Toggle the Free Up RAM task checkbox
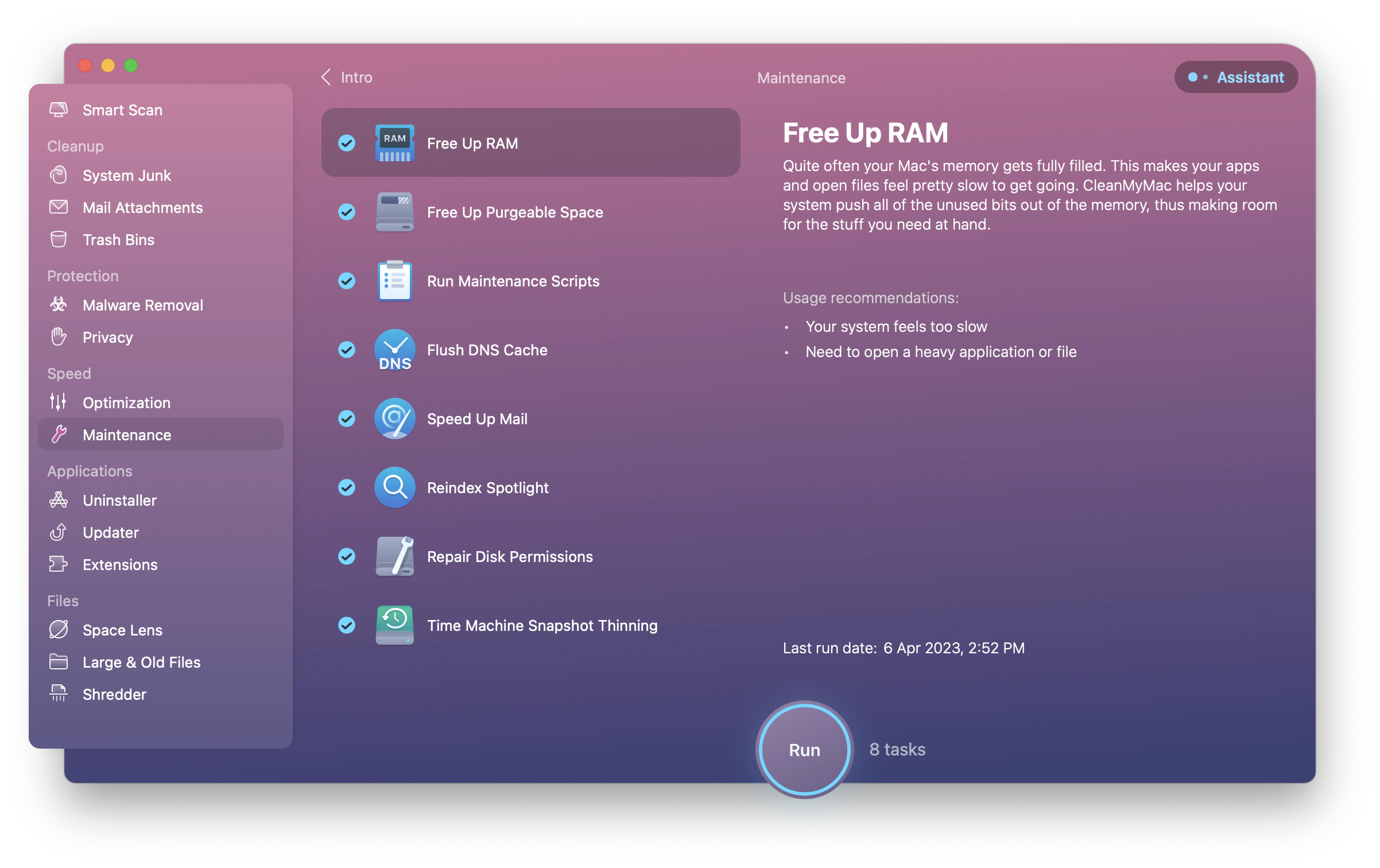The width and height of the screenshot is (1380, 868). [347, 143]
